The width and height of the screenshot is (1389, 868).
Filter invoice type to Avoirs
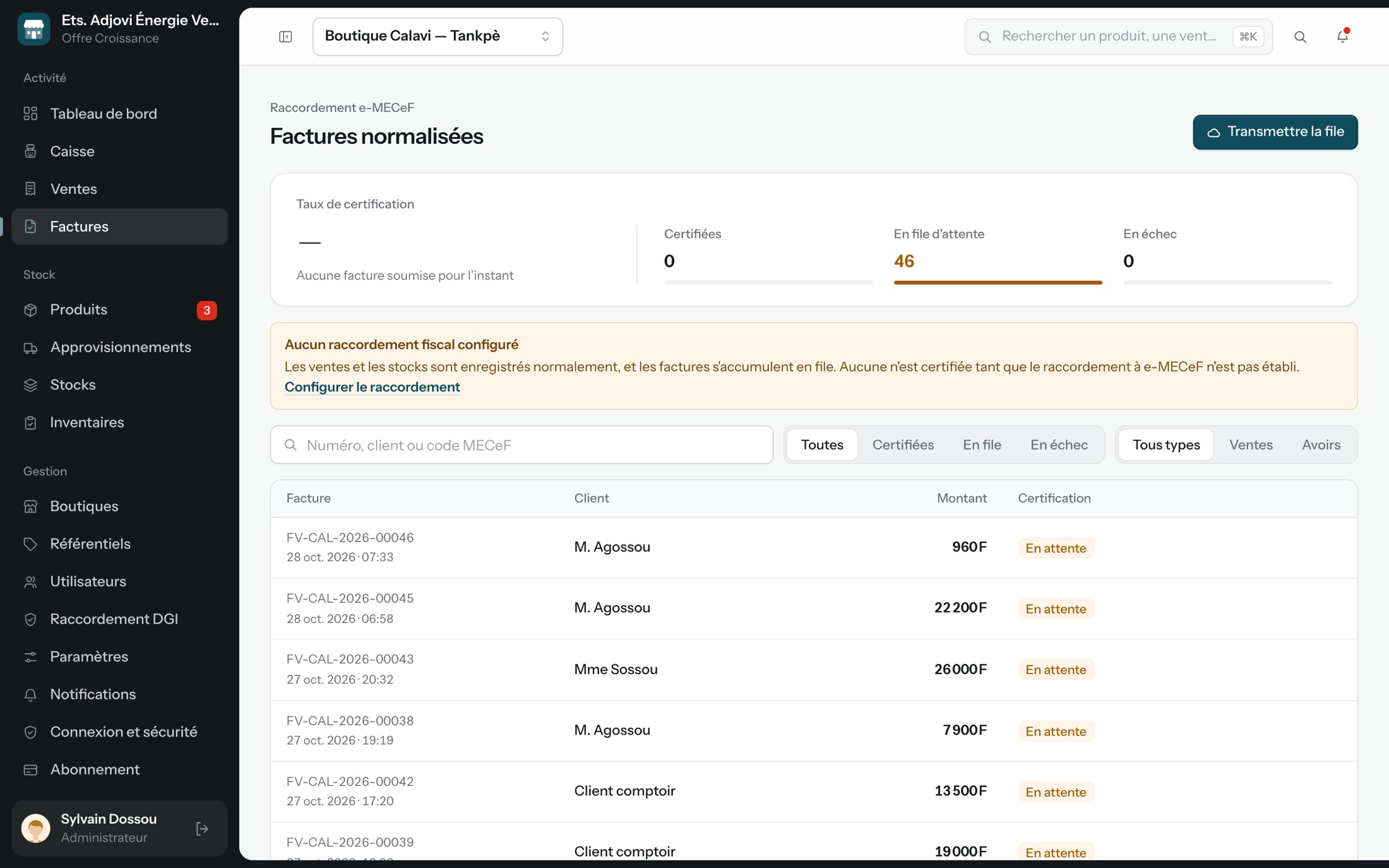coord(1321,445)
